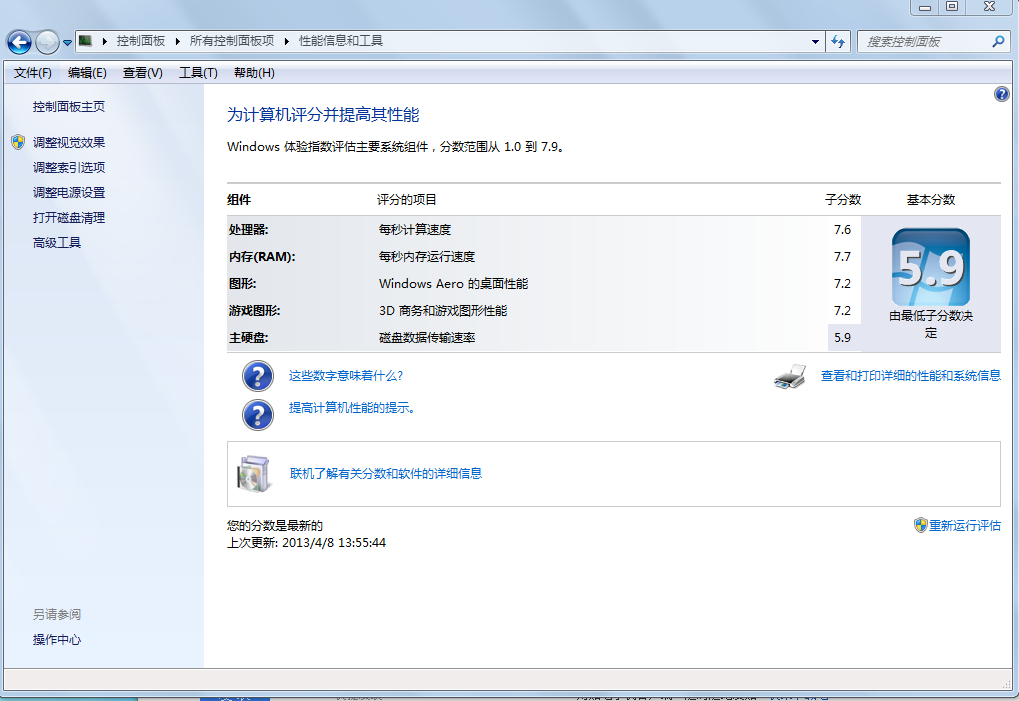Click the Back navigation arrow button
Viewport: 1019px width, 701px height.
pos(19,43)
